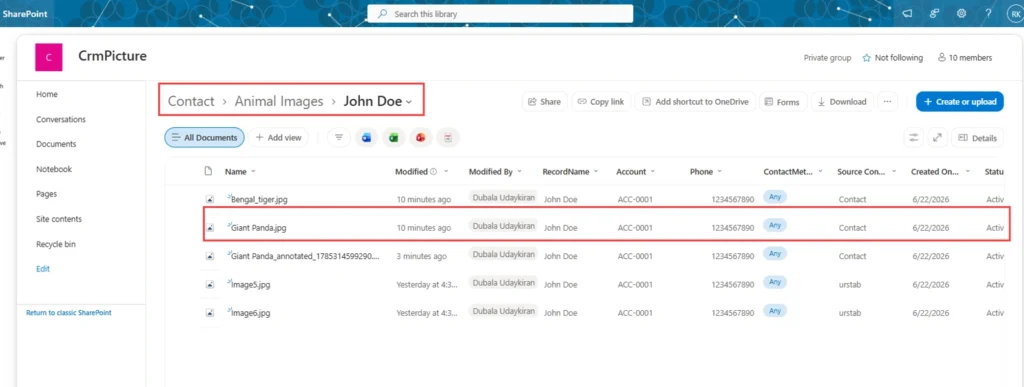Image resolution: width=1024 pixels, height=387 pixels.
Task: Click the Any tag in Bengal_tiger.jpg row
Action: tap(775, 196)
